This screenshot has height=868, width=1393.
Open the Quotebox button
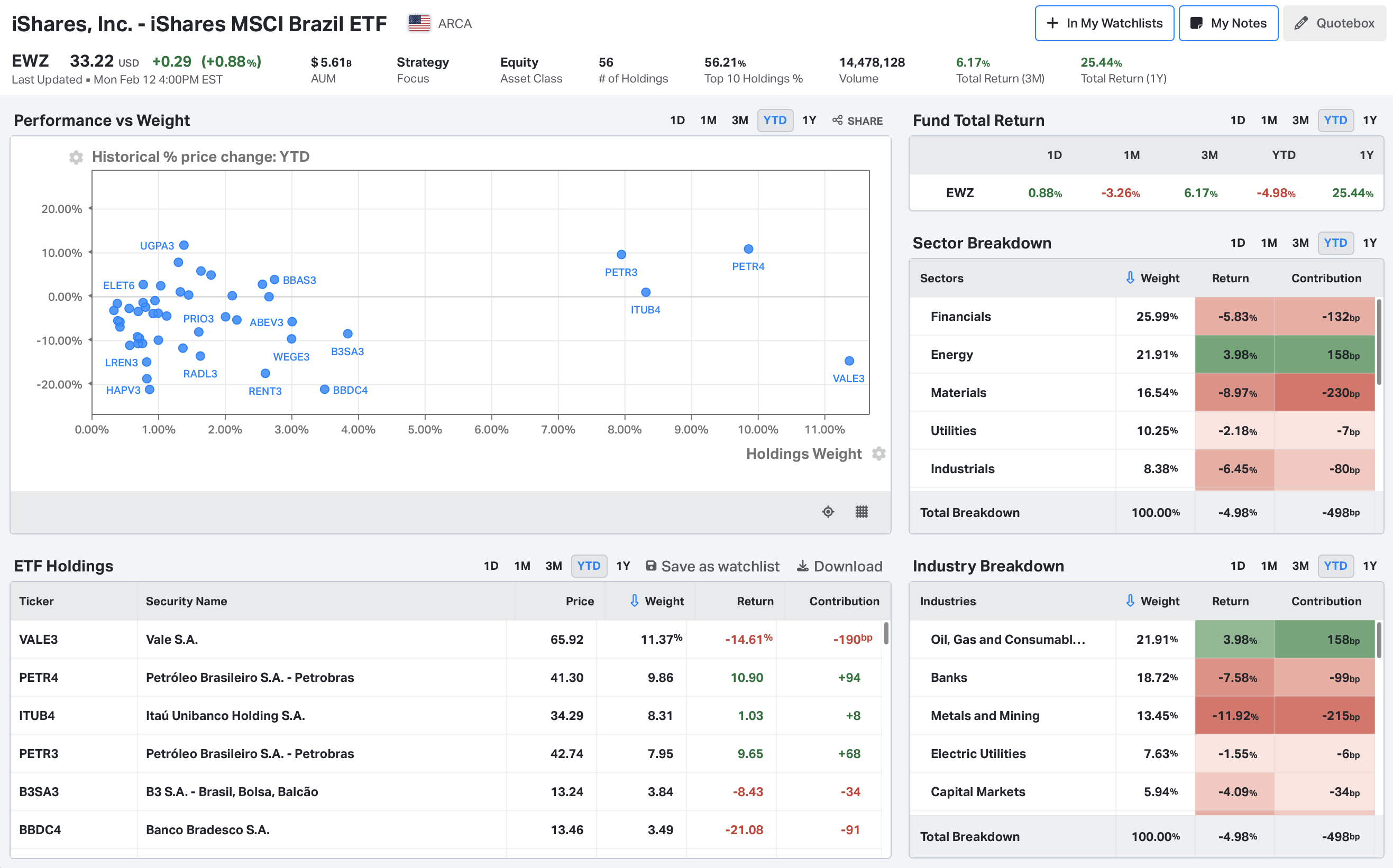click(x=1334, y=24)
